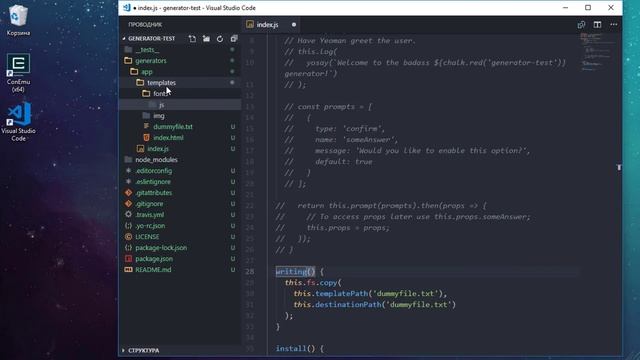Minimize the Visual Studio Code window
The height and width of the screenshot is (360, 640).
[x=565, y=8]
